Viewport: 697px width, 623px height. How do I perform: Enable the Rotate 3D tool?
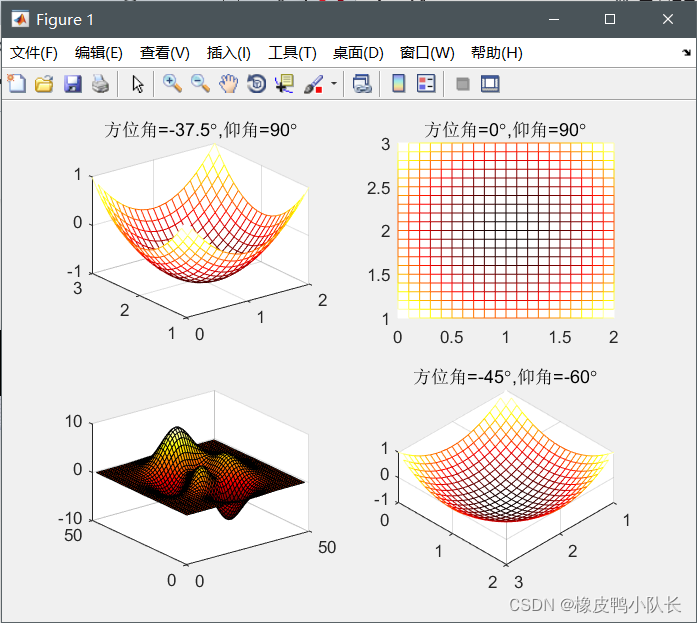[256, 84]
